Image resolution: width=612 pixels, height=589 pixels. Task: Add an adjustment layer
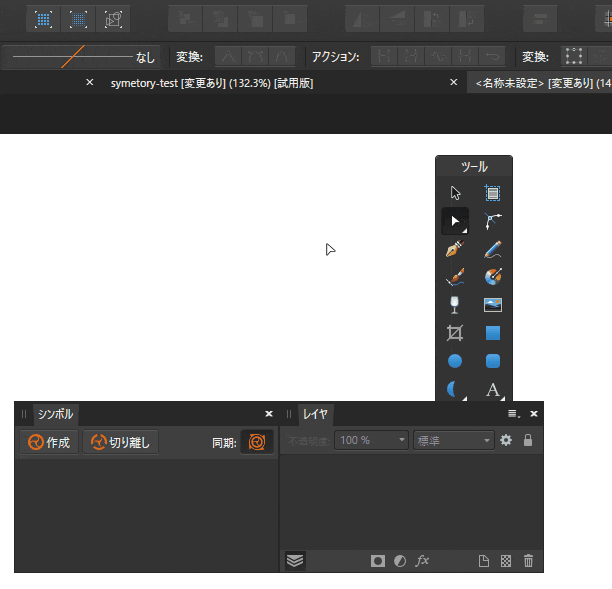click(x=400, y=561)
